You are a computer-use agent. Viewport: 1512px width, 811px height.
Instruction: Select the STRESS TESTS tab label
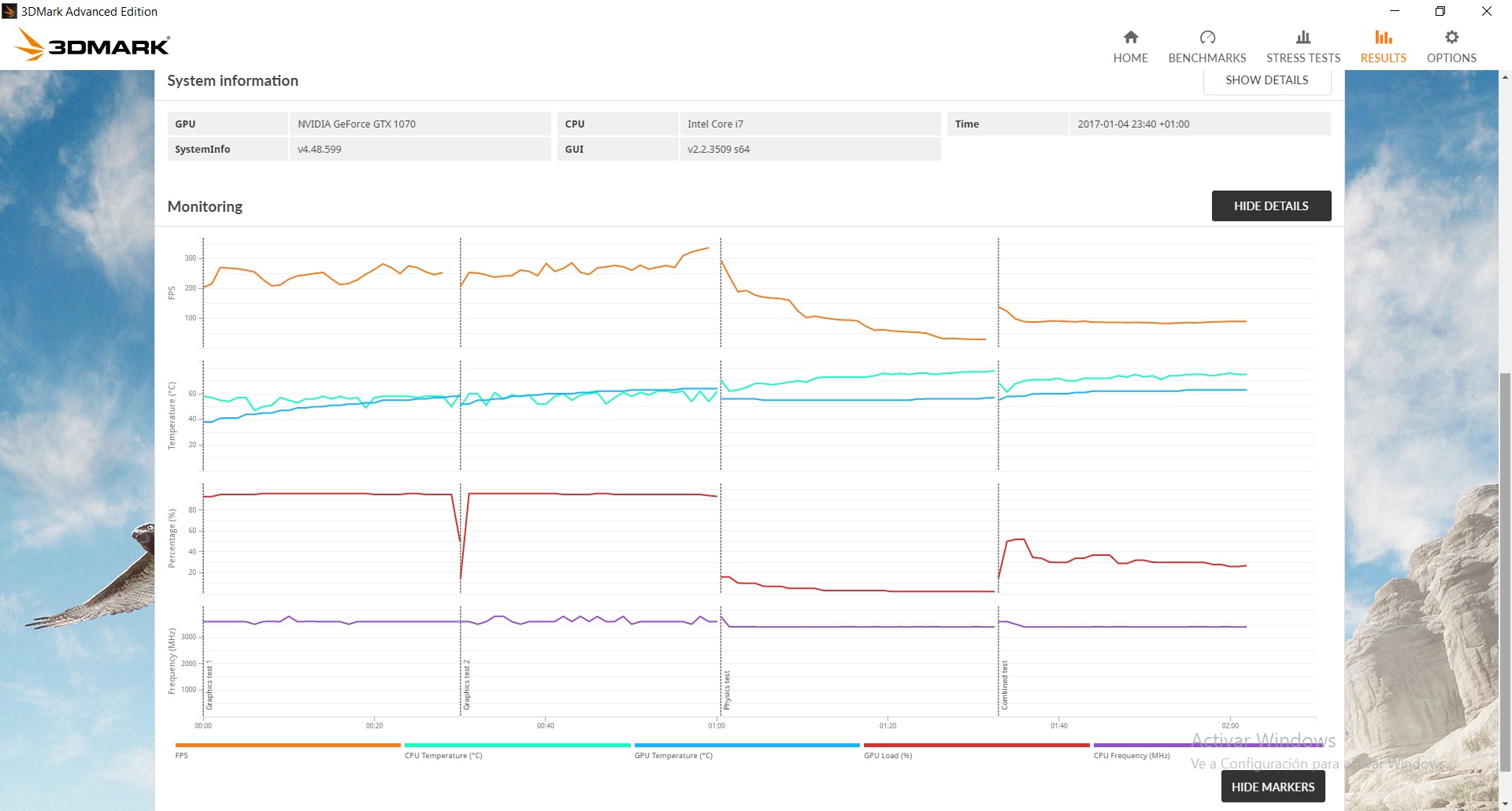coord(1303,58)
